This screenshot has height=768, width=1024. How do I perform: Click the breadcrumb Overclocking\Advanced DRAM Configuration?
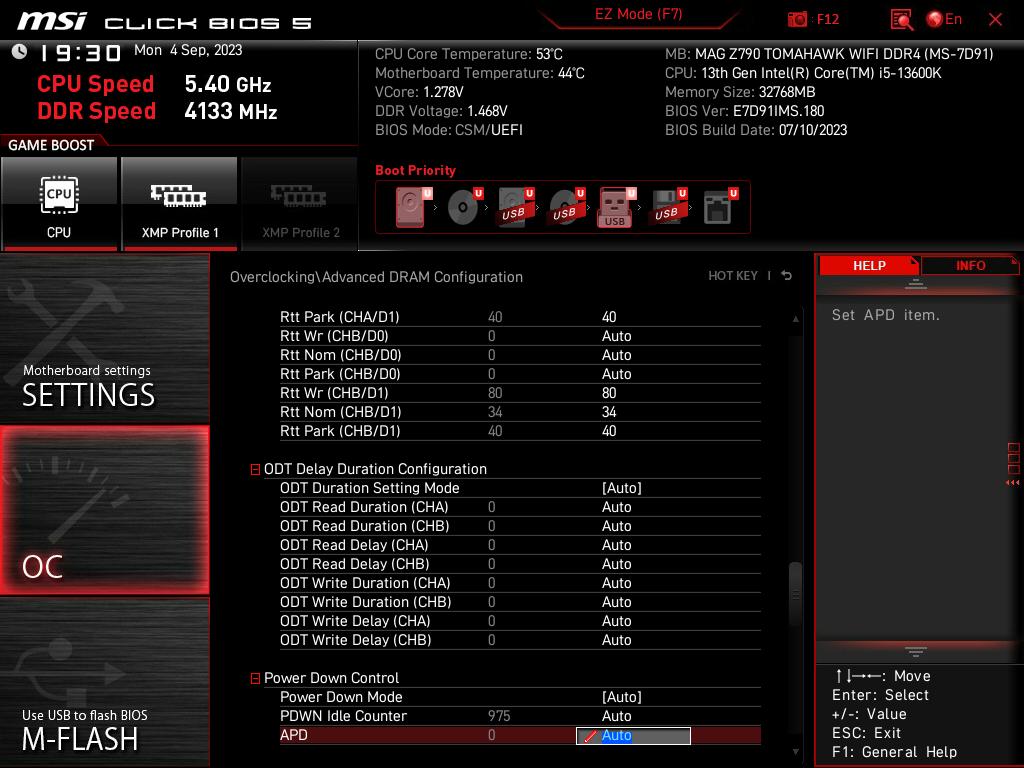[376, 277]
